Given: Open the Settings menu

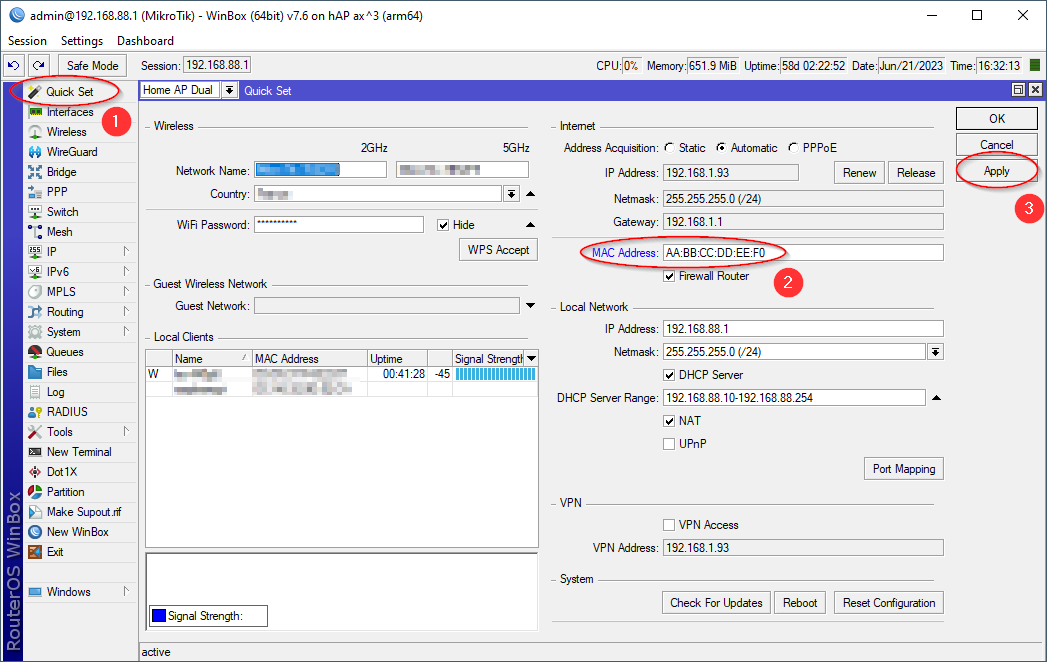Looking at the screenshot, I should pos(82,41).
